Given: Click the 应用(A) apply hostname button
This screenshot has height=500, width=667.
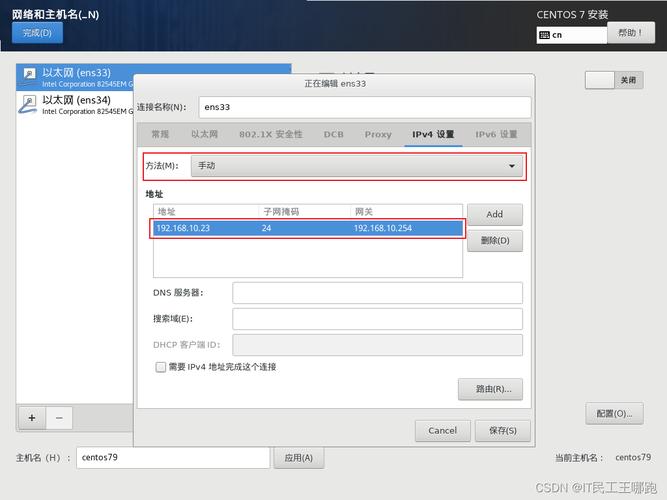Looking at the screenshot, I should (x=299, y=458).
